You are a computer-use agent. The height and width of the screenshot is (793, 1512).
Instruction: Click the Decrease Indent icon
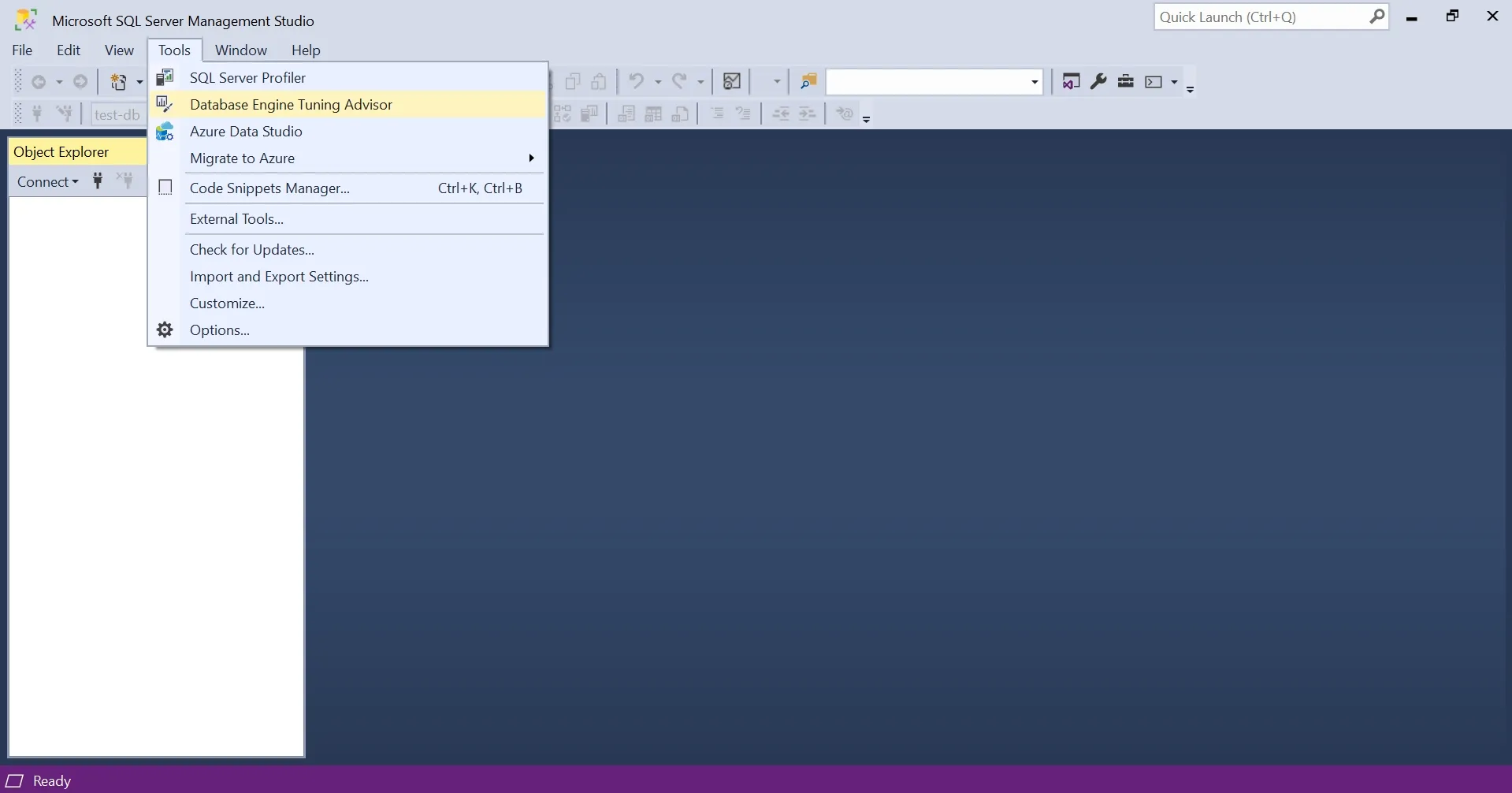(781, 114)
